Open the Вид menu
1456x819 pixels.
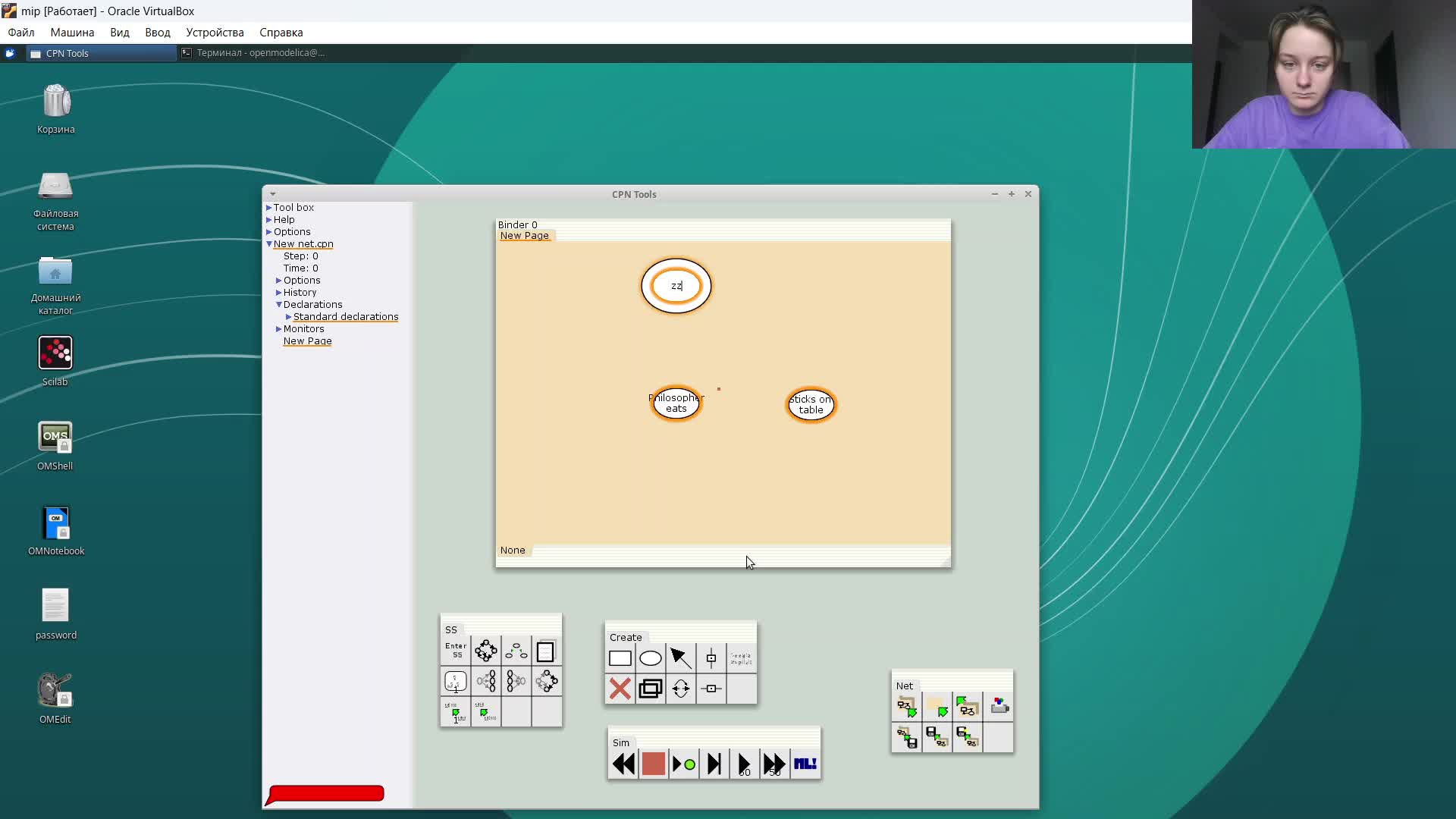tap(120, 33)
